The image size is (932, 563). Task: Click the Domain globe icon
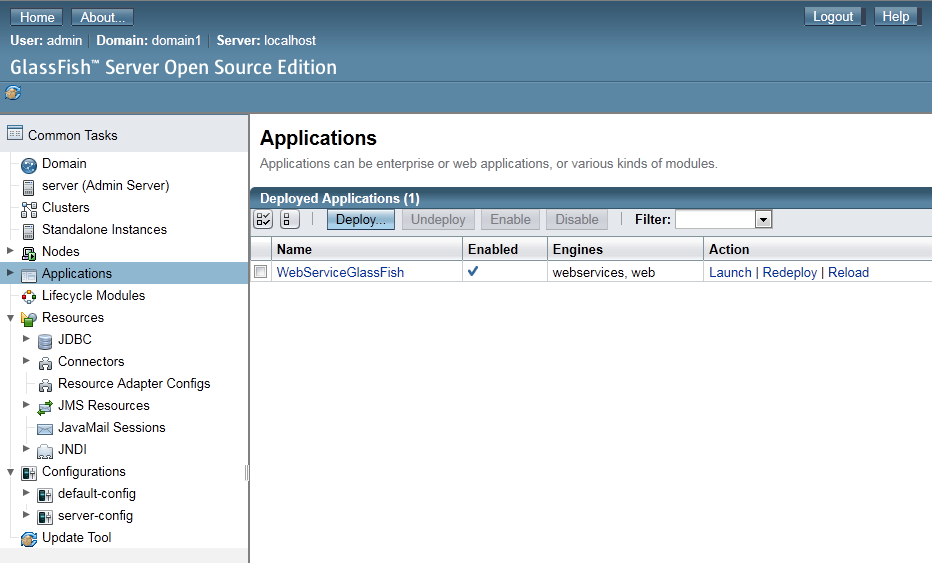pos(29,165)
